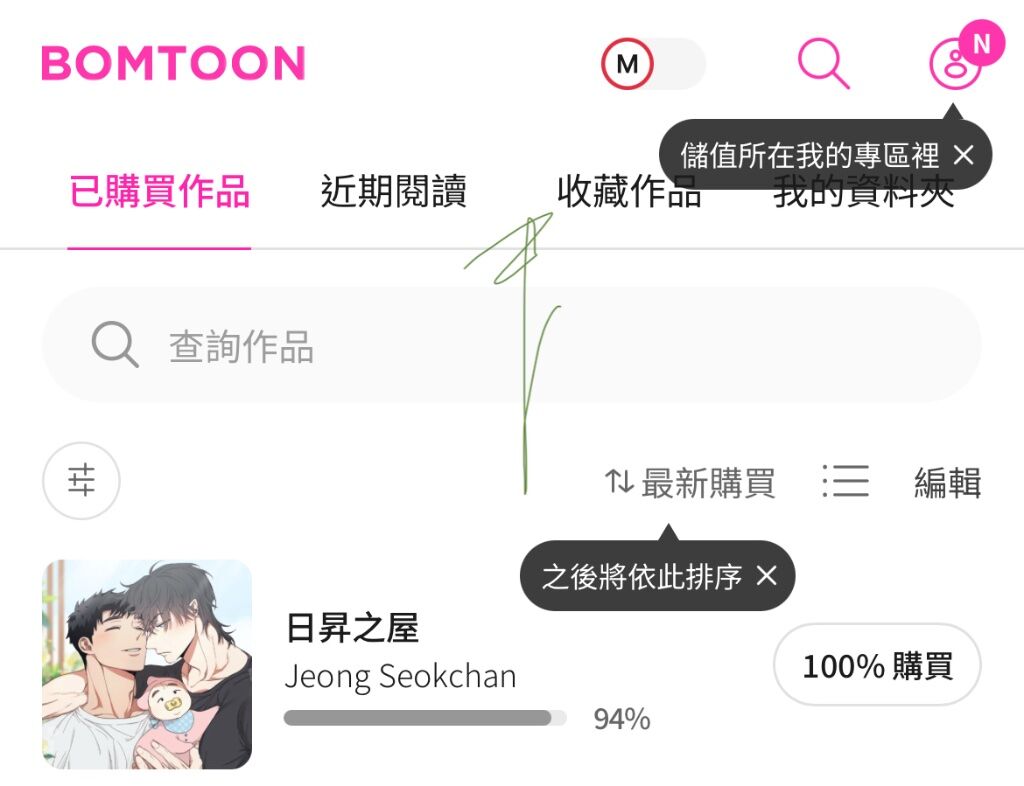Open the 收藏作品 tab
The height and width of the screenshot is (786, 1024).
629,191
